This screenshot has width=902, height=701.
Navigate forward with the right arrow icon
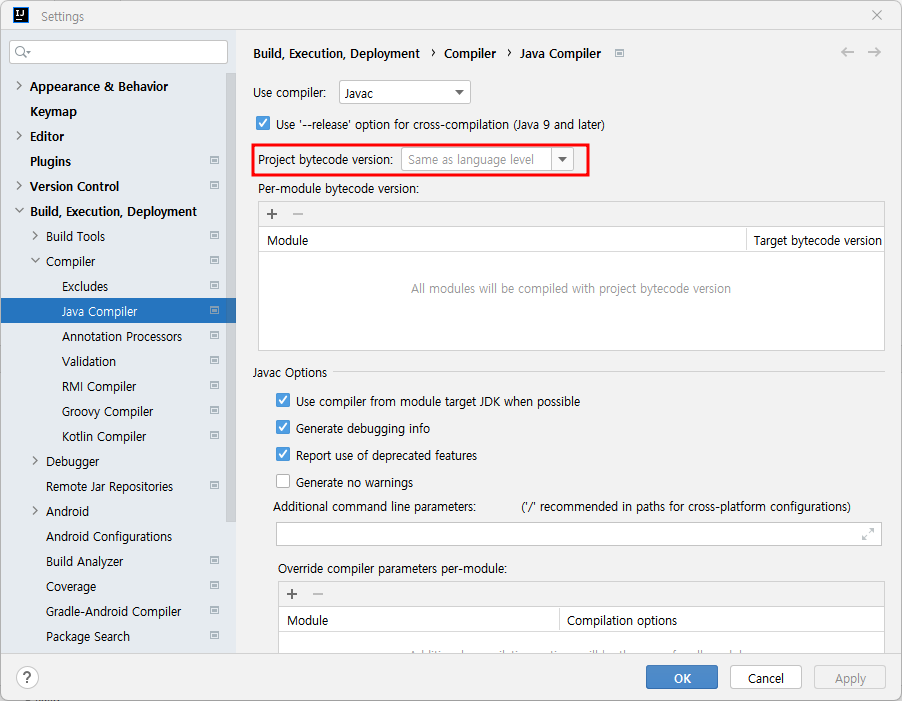[874, 52]
